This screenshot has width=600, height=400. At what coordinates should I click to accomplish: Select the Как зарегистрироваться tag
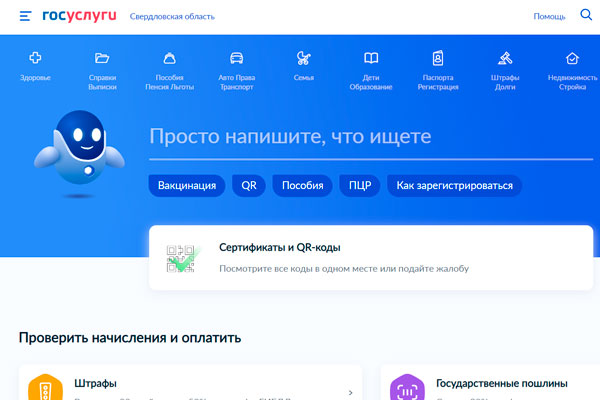[455, 186]
